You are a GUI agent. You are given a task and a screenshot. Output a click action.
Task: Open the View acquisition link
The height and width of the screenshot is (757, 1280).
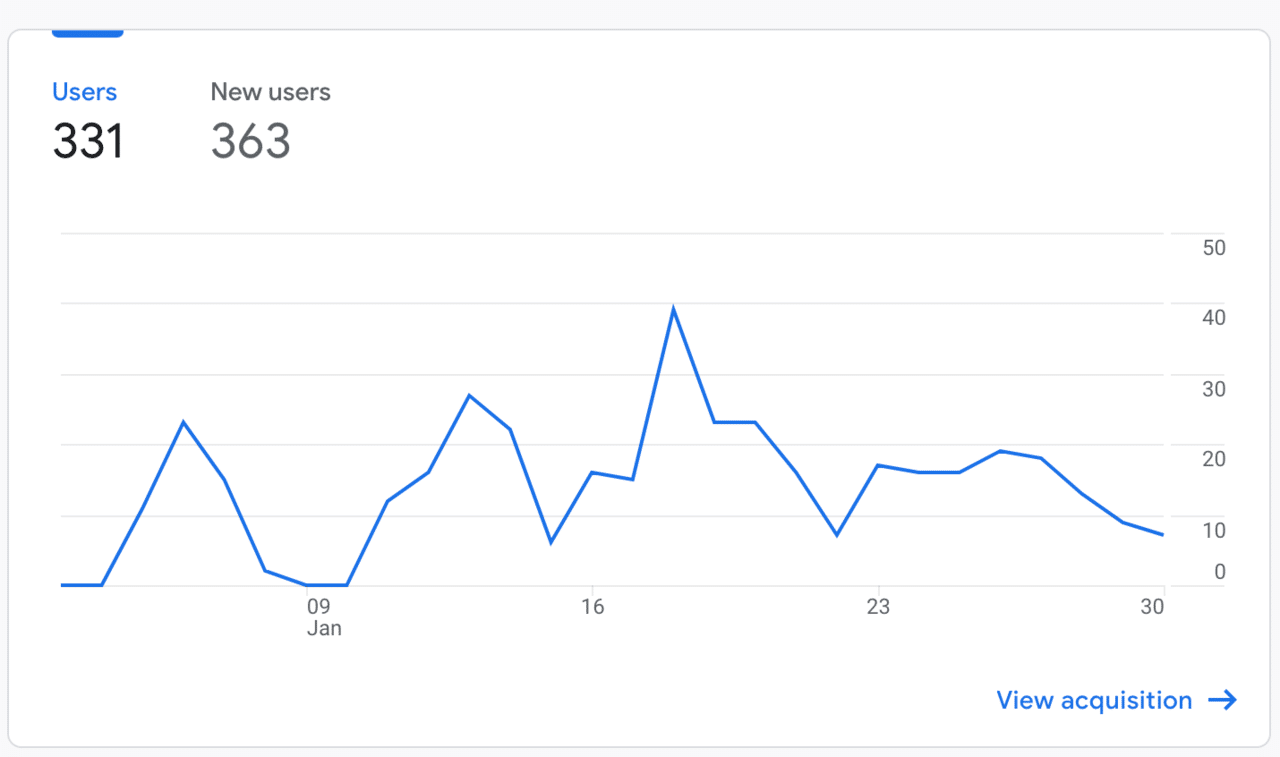point(1094,700)
